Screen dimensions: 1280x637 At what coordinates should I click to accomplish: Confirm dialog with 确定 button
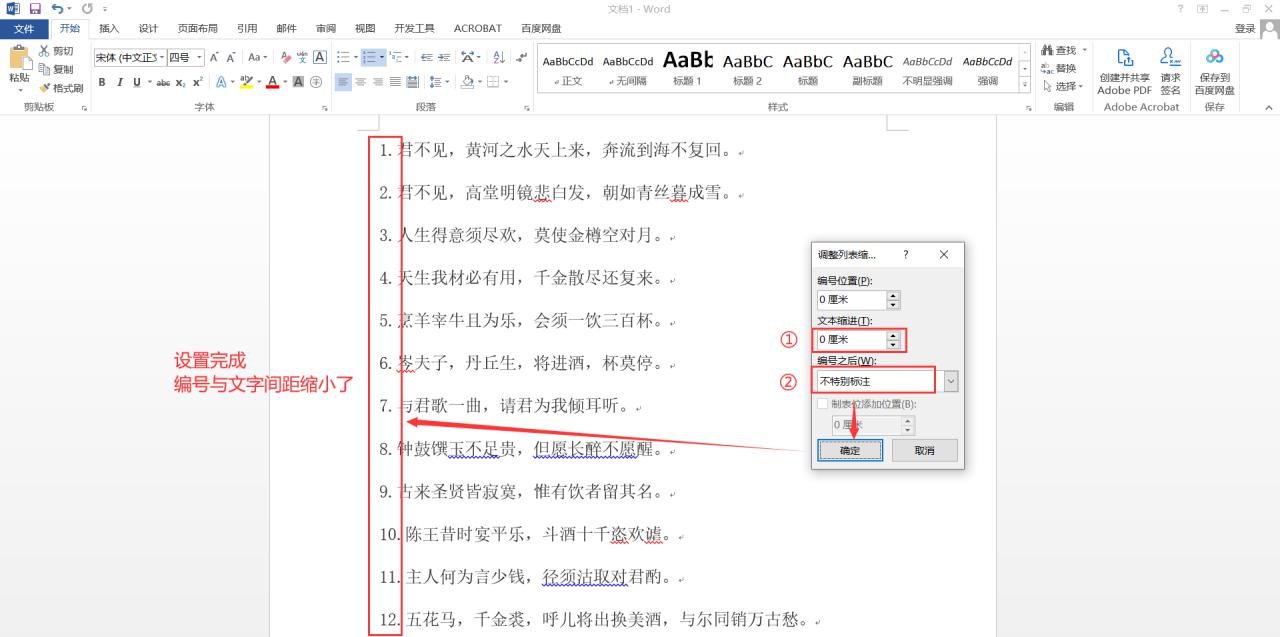click(x=850, y=450)
